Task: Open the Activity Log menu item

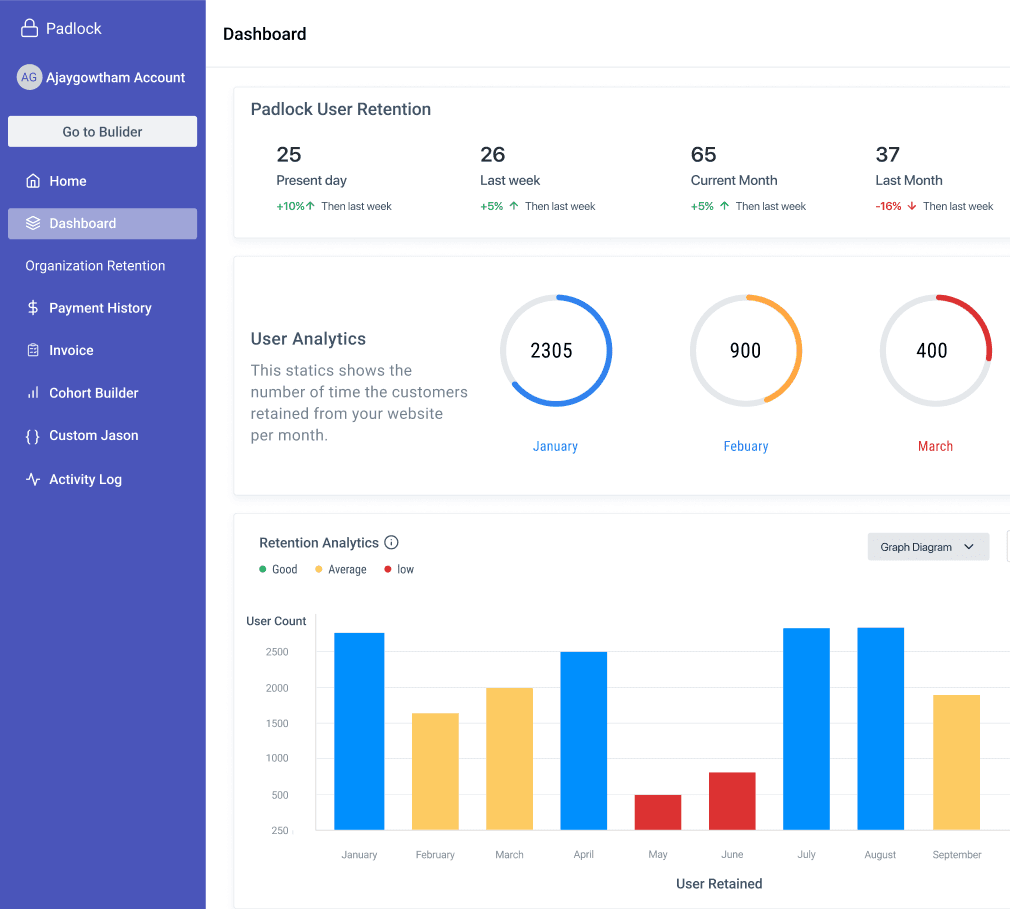Action: click(x=85, y=480)
